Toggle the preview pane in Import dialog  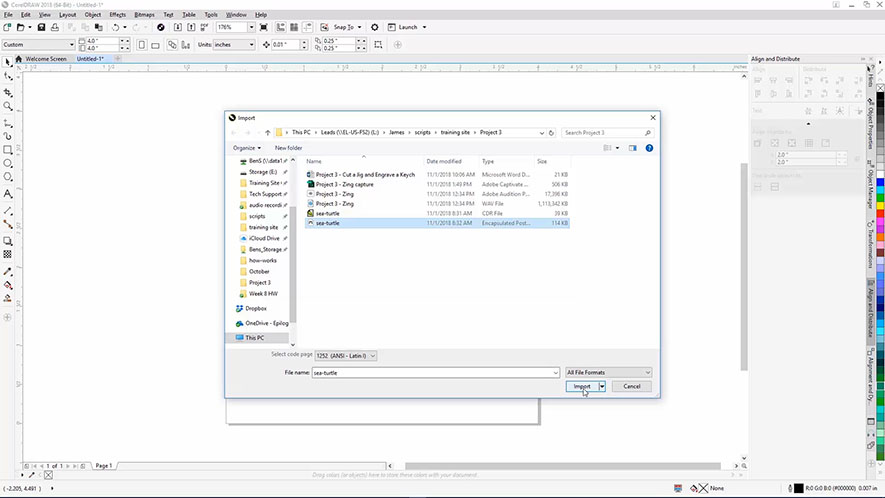pos(631,147)
